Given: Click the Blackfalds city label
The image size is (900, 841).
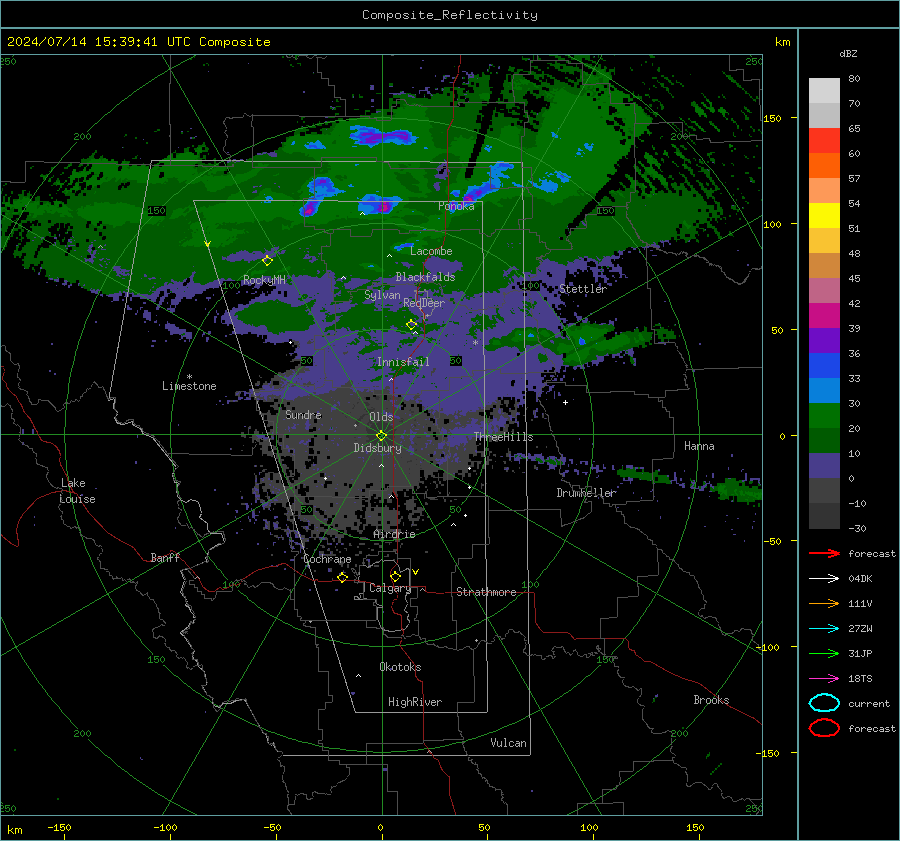Looking at the screenshot, I should point(425,277).
